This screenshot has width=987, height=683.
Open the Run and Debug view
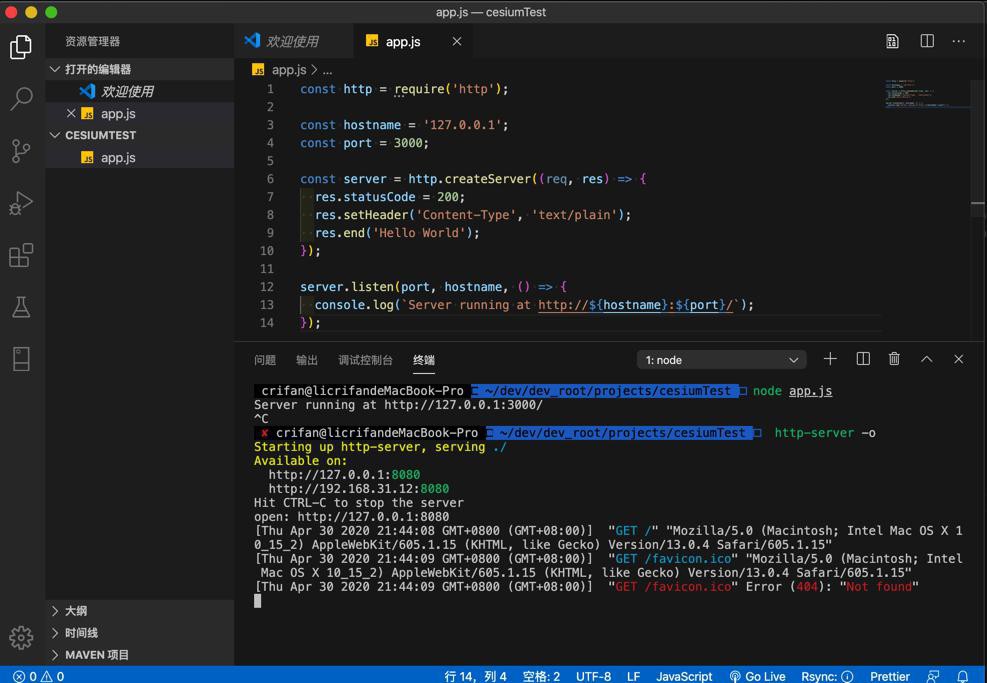tap(21, 203)
